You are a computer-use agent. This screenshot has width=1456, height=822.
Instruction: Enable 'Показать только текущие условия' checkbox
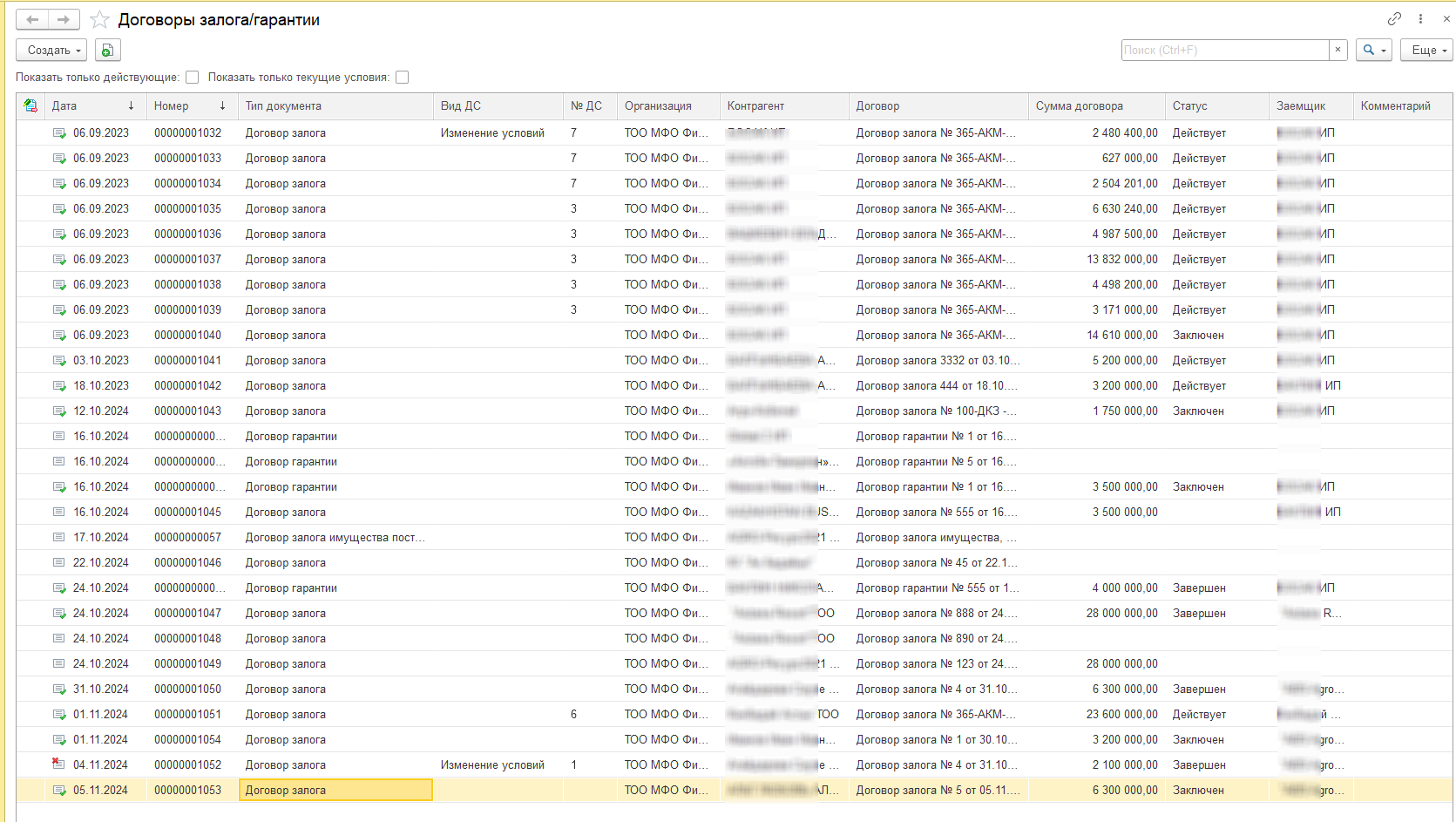(x=403, y=77)
